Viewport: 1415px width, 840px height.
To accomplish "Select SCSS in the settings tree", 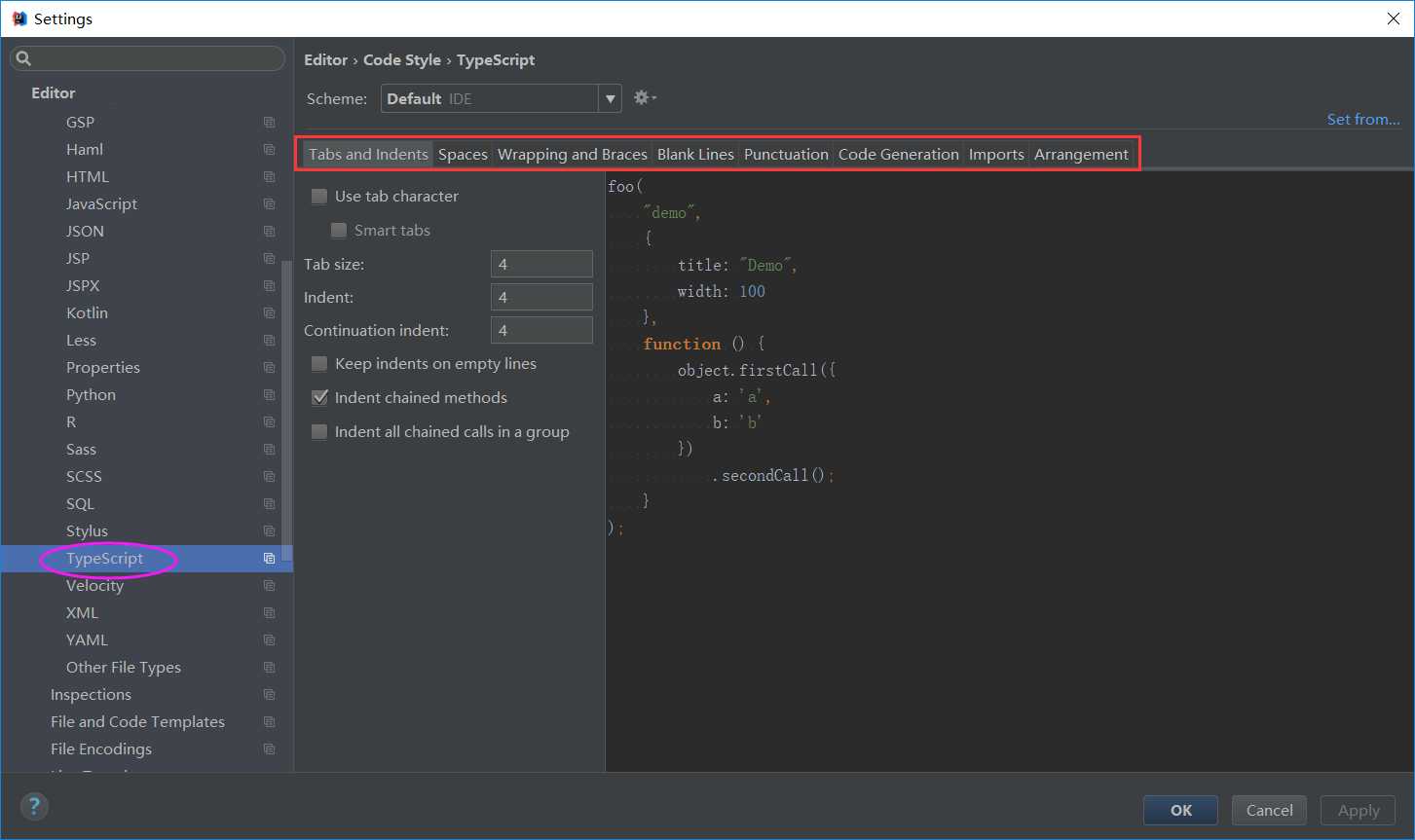I will point(84,477).
